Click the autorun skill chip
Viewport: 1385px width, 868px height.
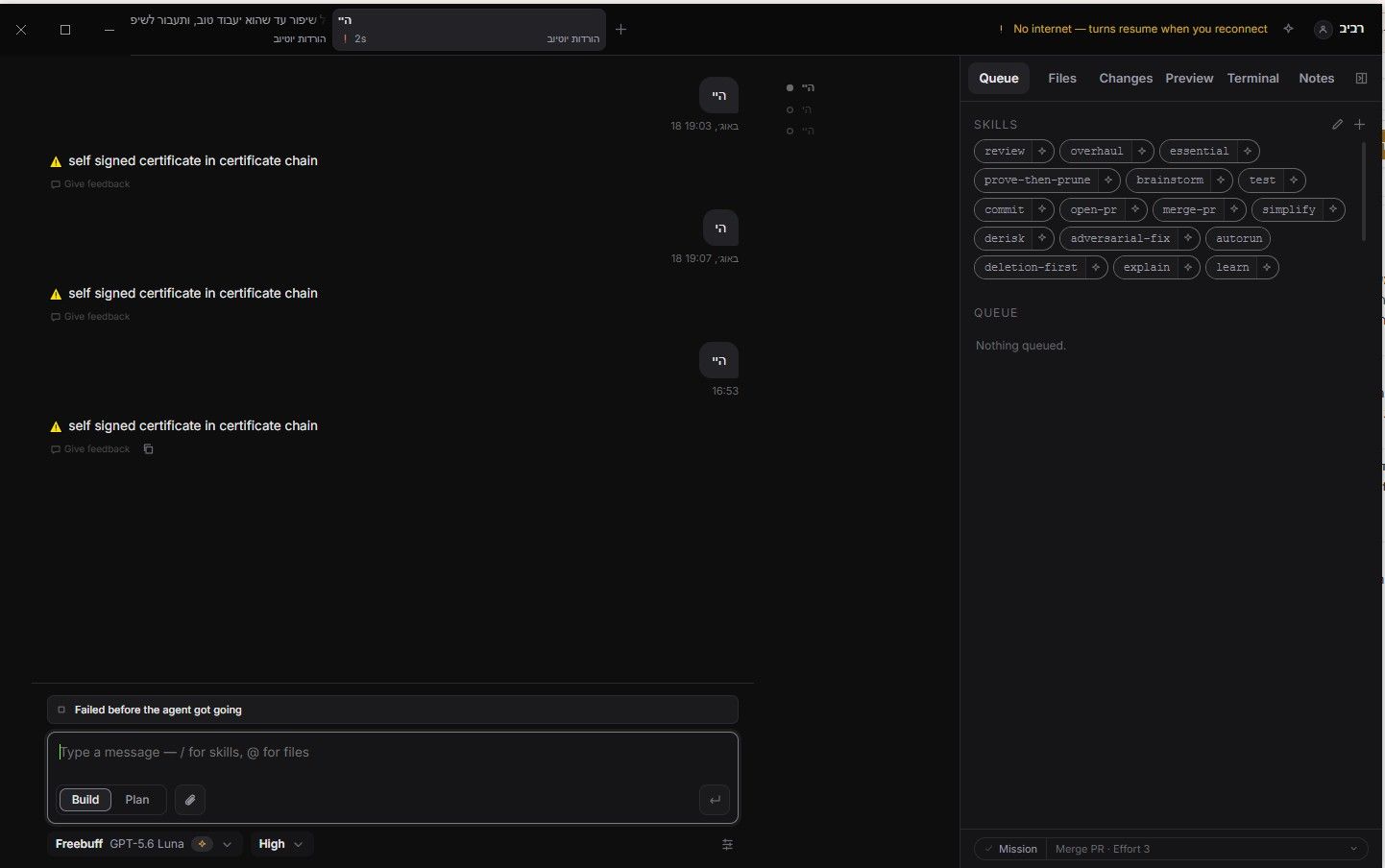pos(1238,238)
